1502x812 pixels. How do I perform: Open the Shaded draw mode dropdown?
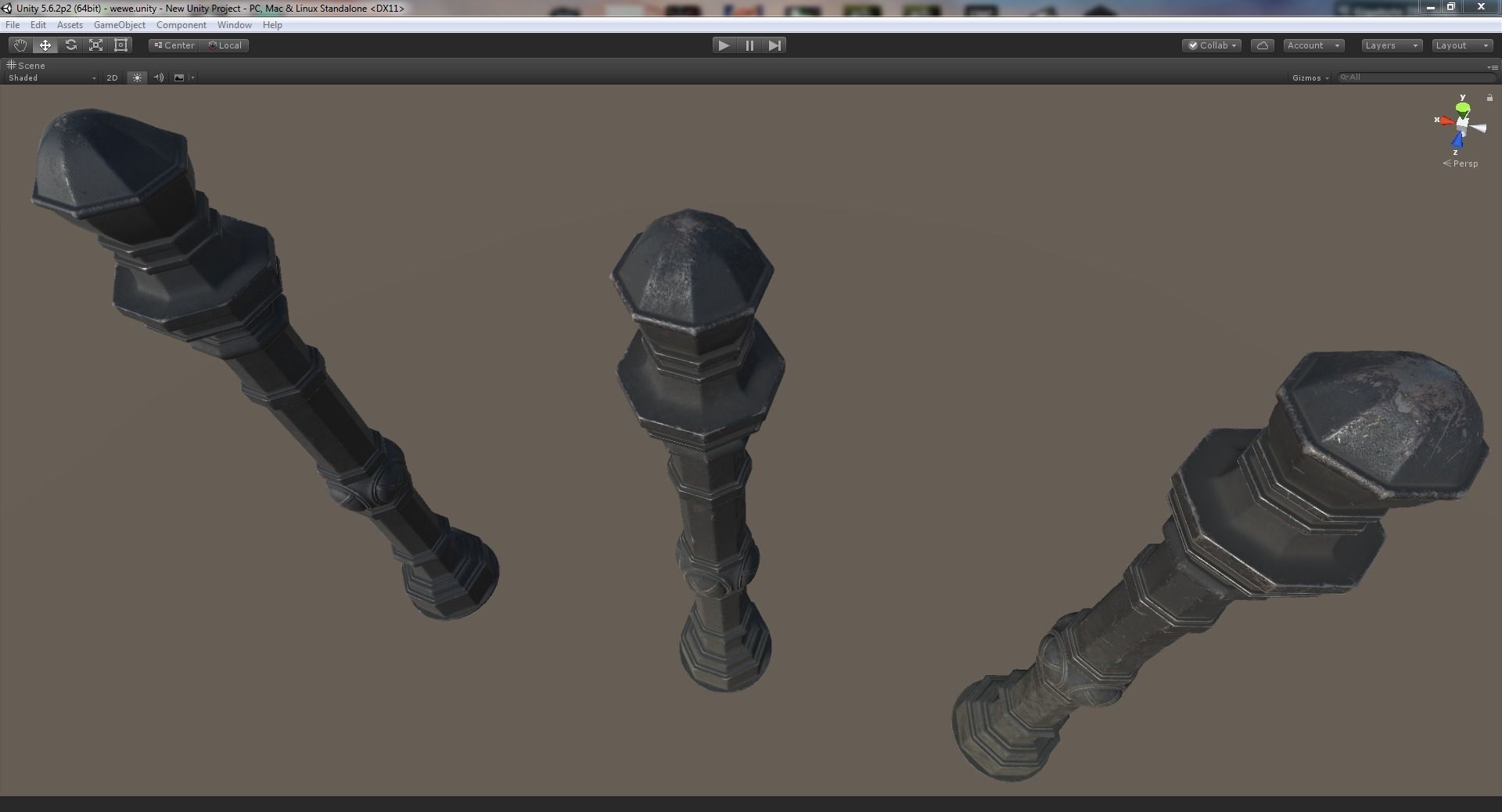[x=52, y=77]
